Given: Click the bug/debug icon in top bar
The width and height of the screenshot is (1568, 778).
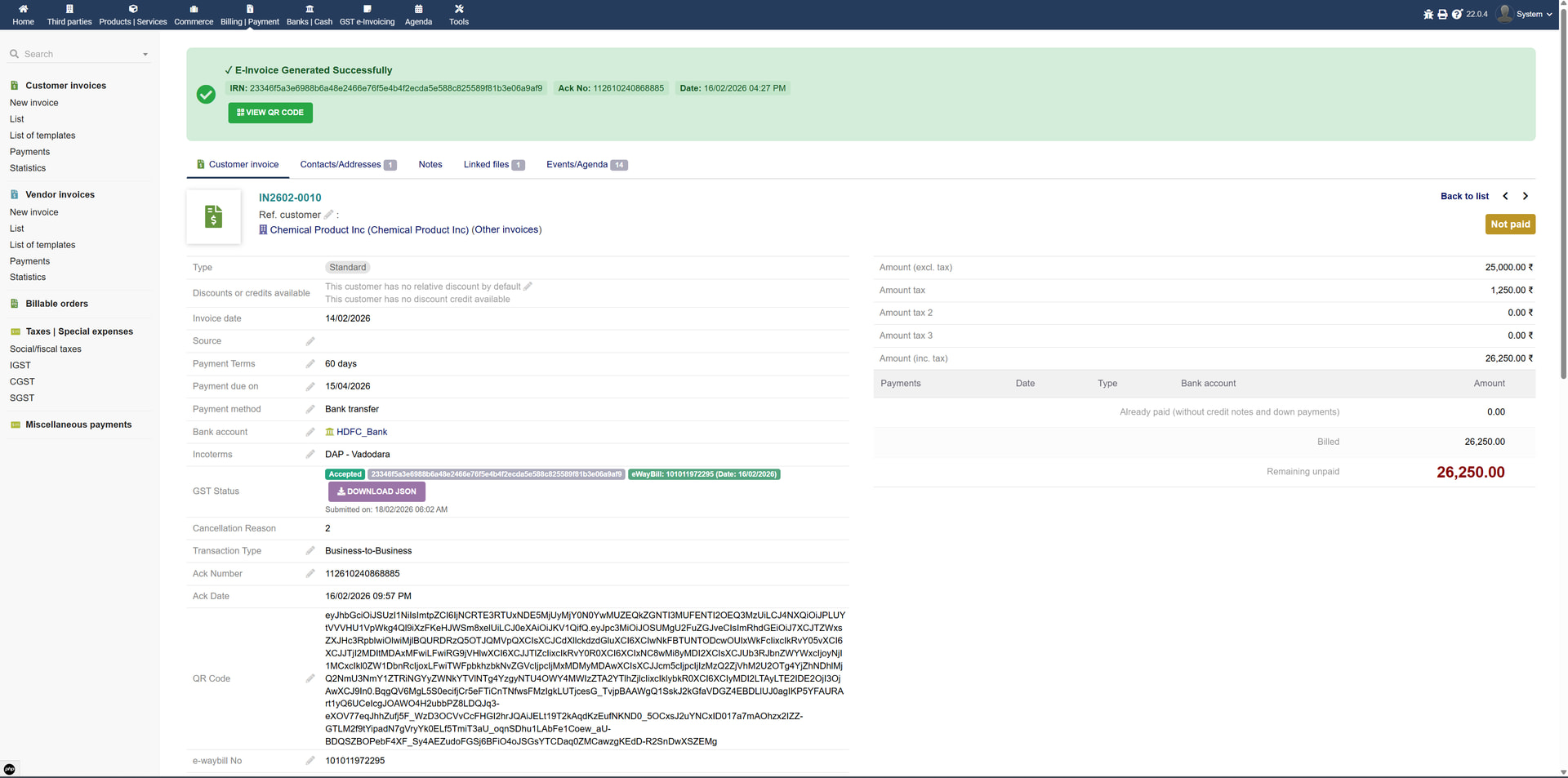Looking at the screenshot, I should pyautogui.click(x=1428, y=15).
